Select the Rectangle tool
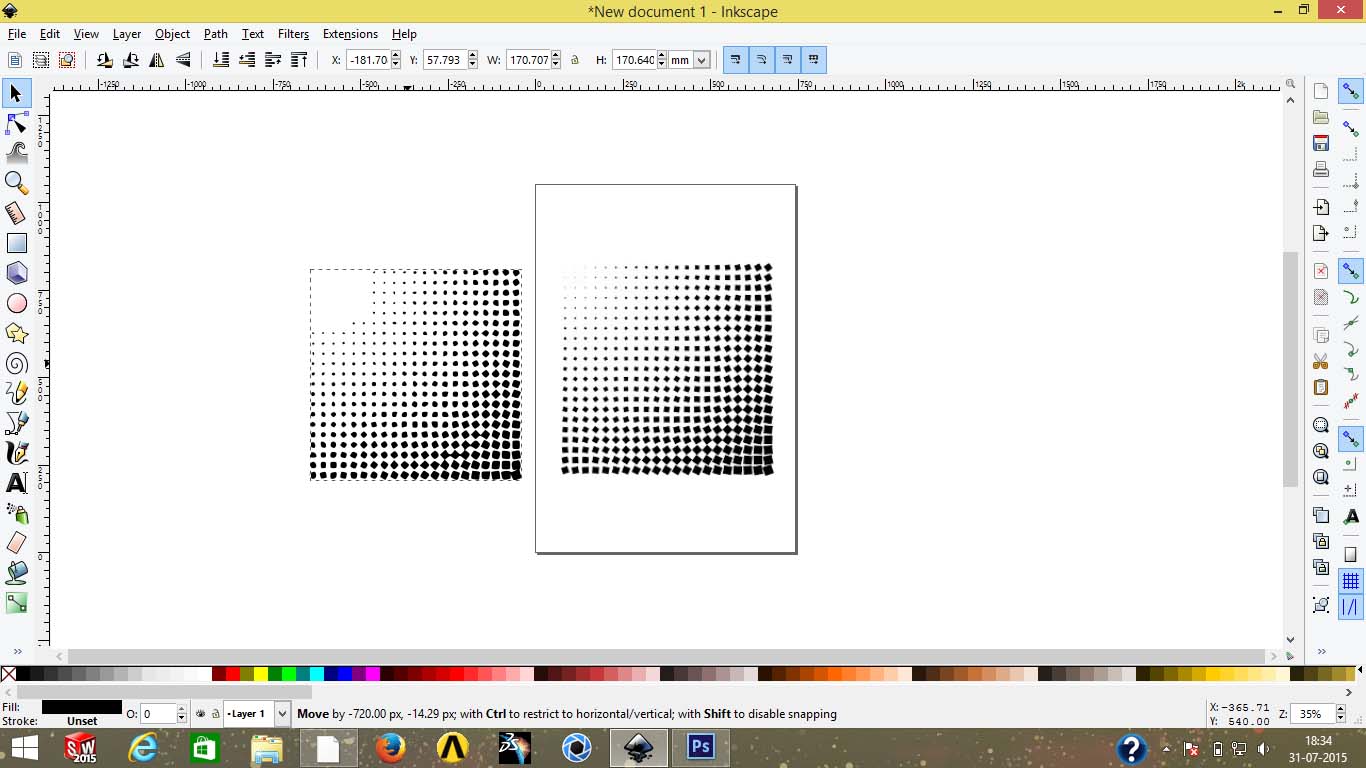The width and height of the screenshot is (1366, 768). click(x=16, y=243)
